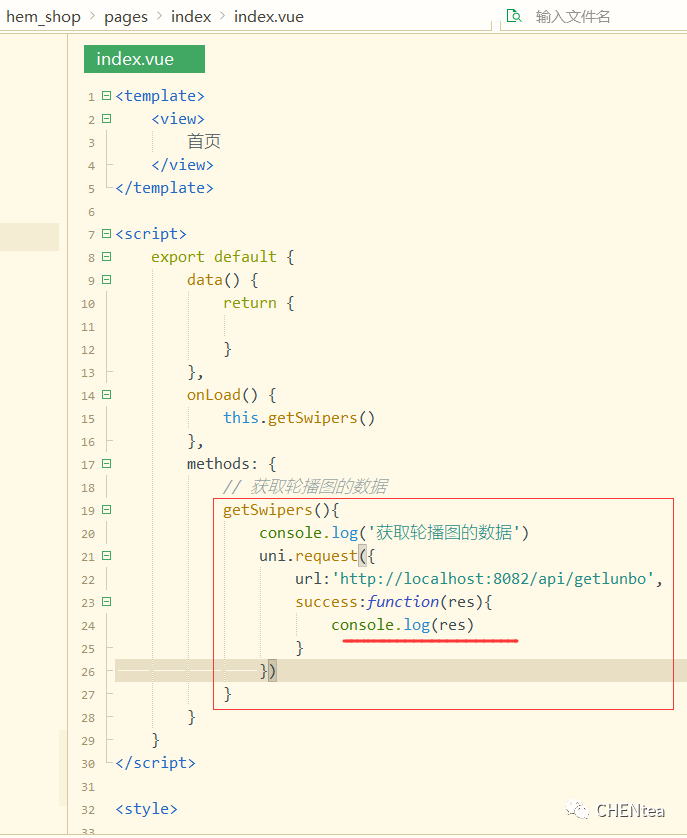Collapse the template block on line 1
The width and height of the screenshot is (687, 838).
106,96
